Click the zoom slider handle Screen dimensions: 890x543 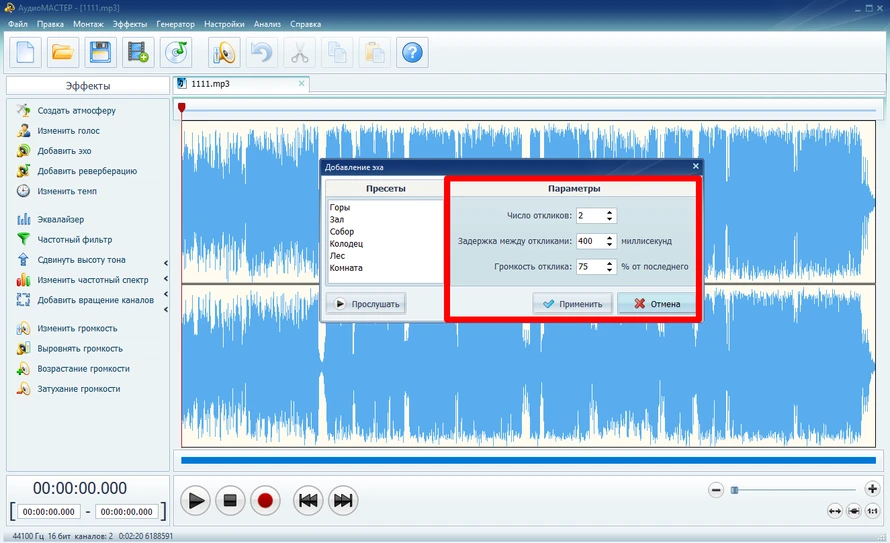coord(734,490)
